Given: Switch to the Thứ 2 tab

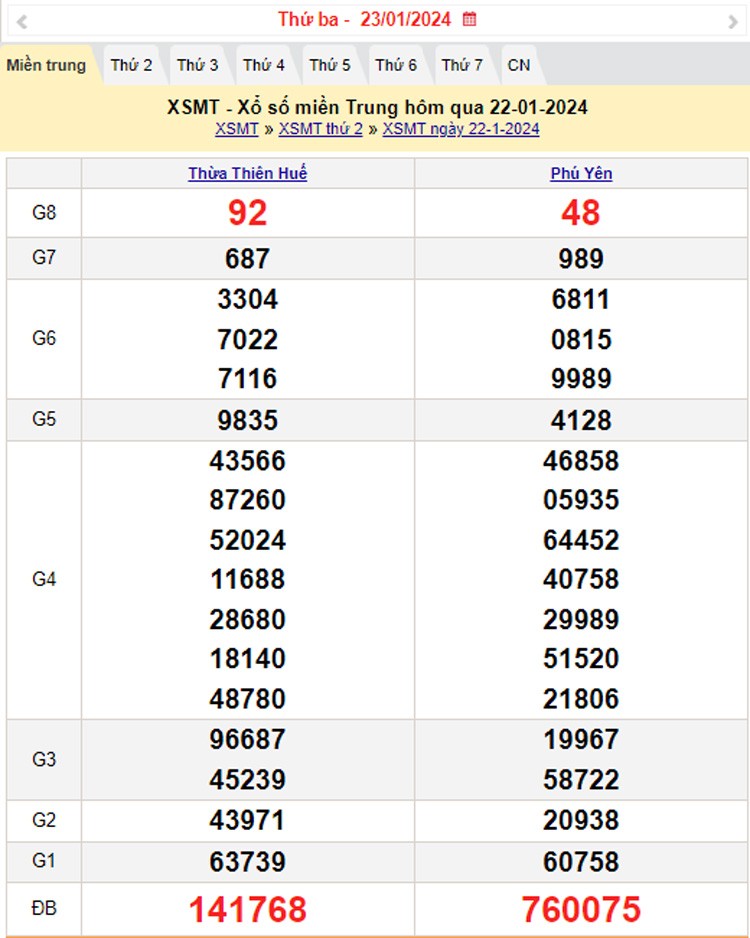Looking at the screenshot, I should (x=132, y=65).
